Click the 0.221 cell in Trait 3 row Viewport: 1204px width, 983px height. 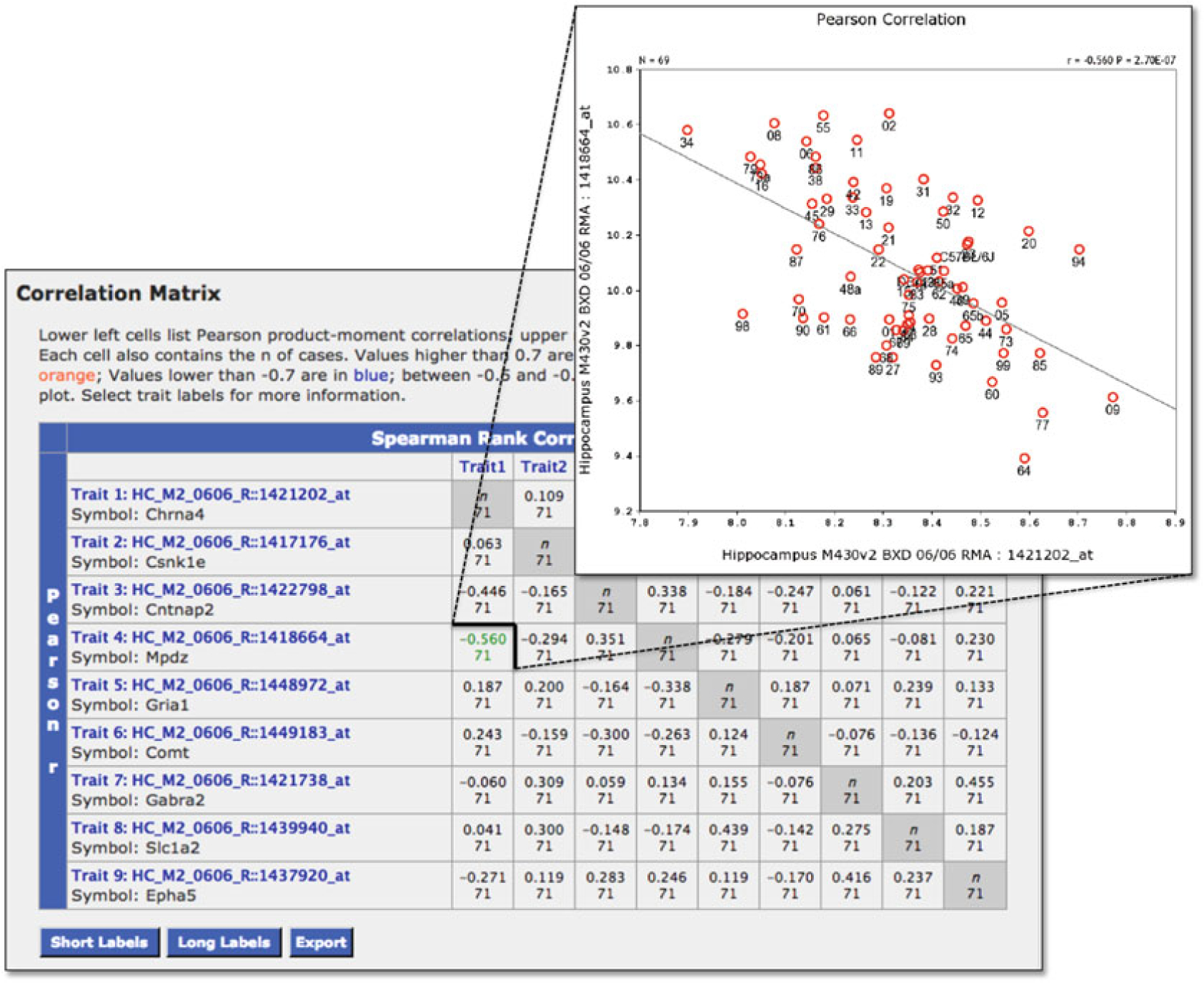(975, 599)
